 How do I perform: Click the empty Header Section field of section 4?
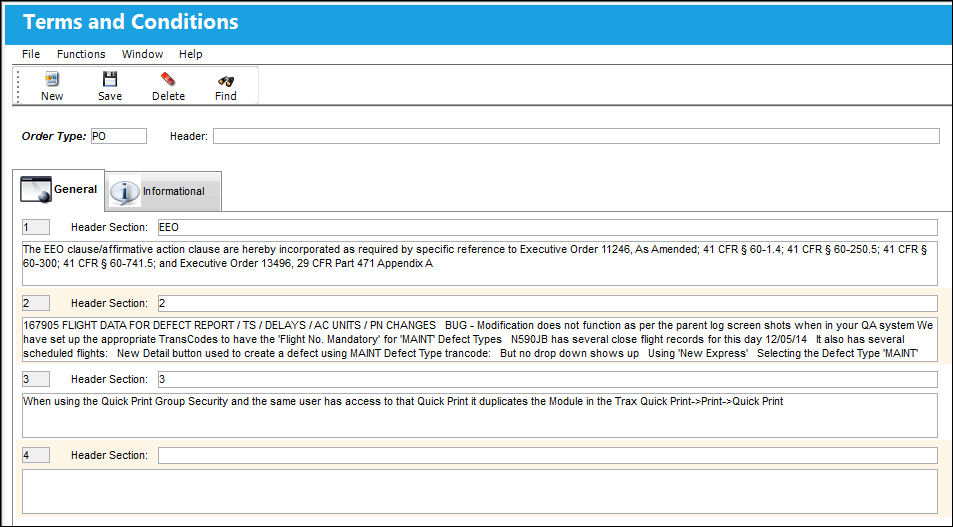point(548,455)
